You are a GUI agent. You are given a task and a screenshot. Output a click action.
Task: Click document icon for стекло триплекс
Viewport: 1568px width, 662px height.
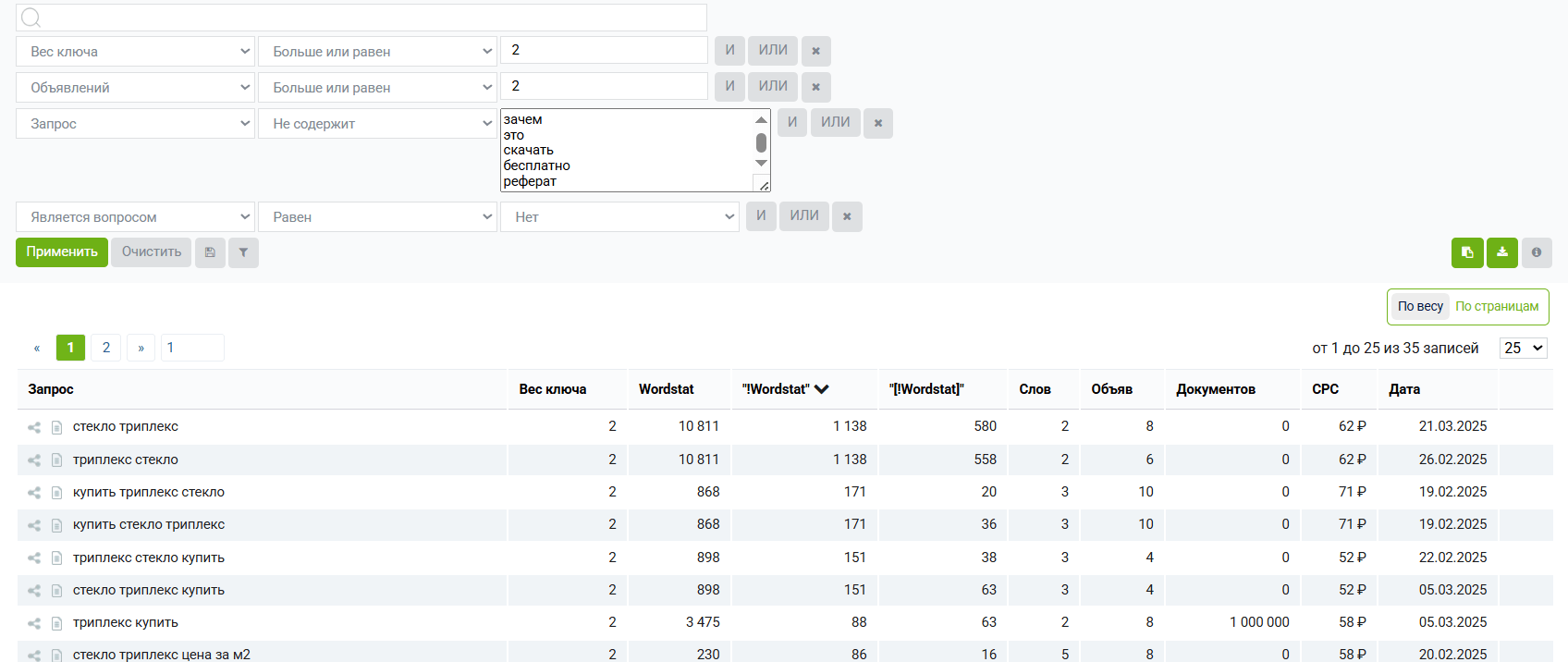(56, 427)
